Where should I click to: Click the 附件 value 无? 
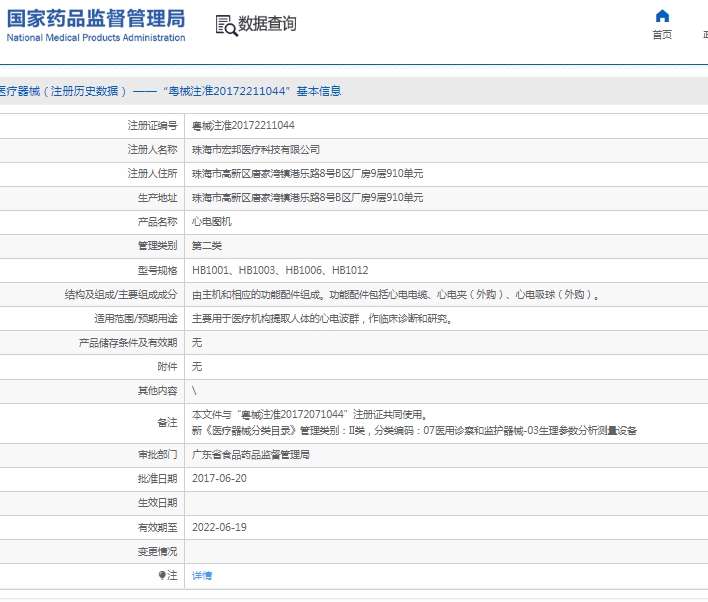point(197,366)
